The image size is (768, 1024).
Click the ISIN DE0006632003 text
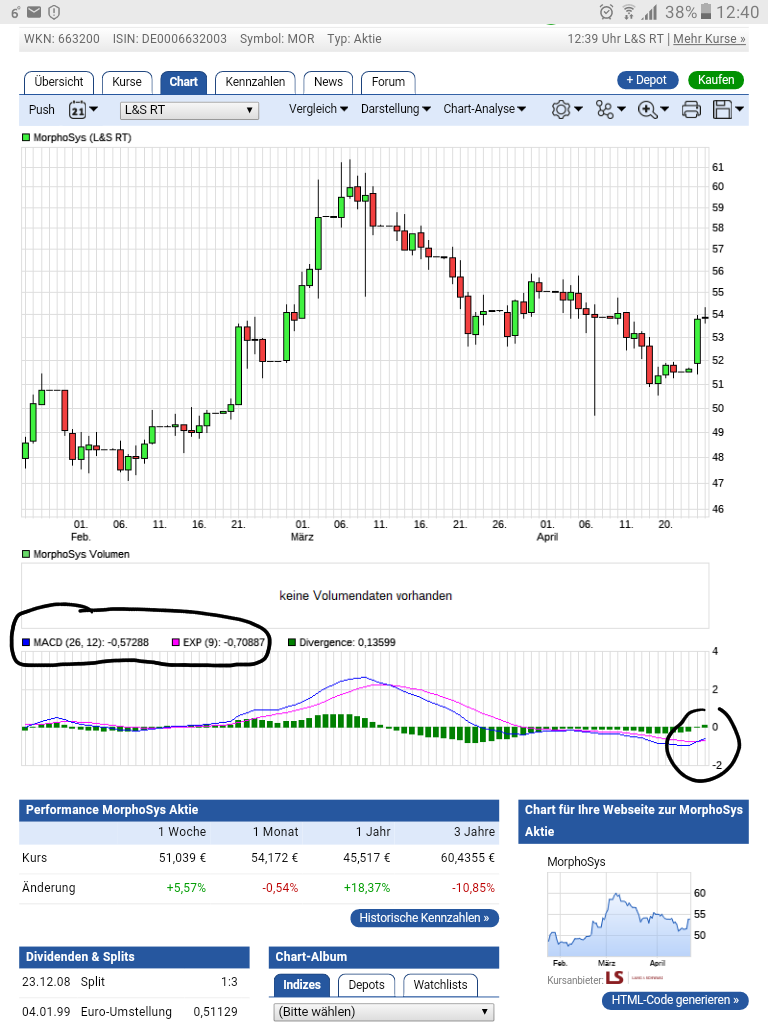tap(170, 39)
